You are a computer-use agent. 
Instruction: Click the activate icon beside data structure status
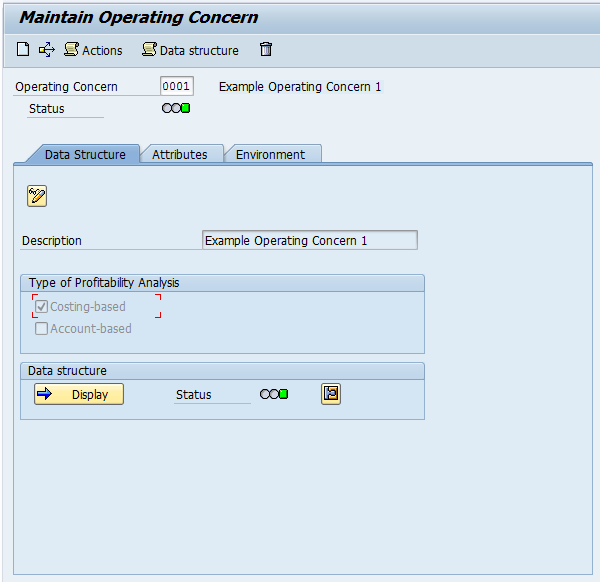(x=331, y=394)
